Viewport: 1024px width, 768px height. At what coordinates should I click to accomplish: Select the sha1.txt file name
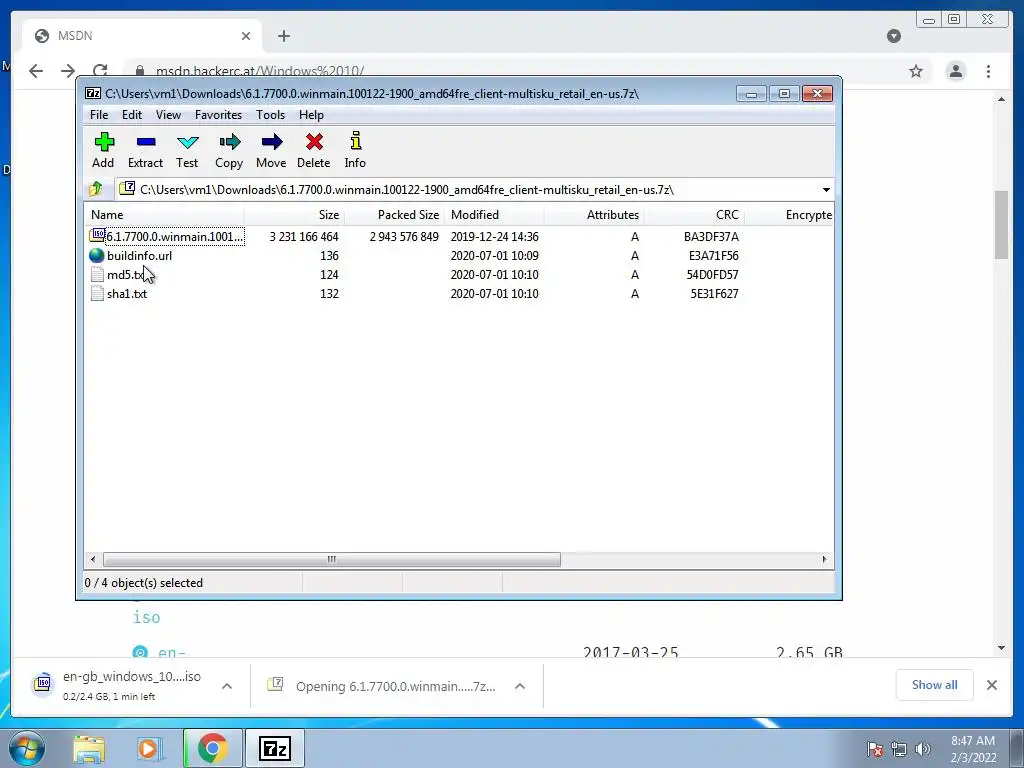click(127, 294)
